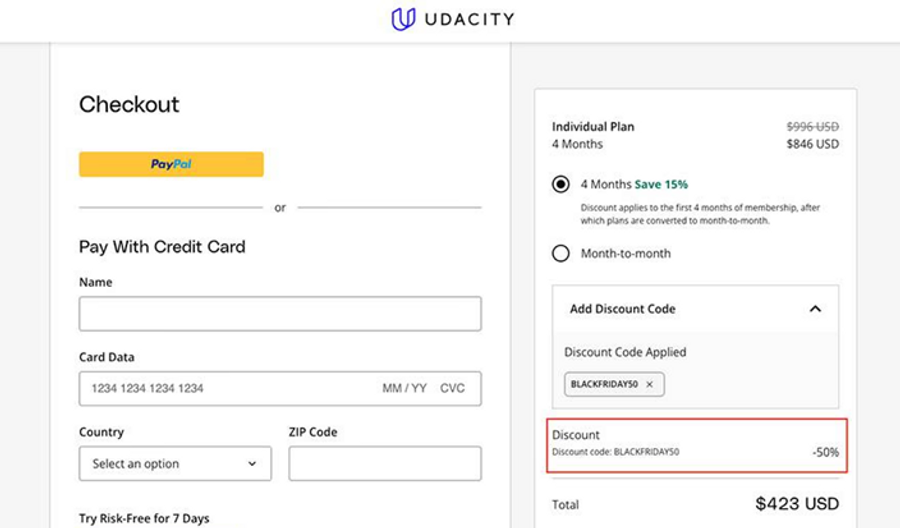The height and width of the screenshot is (528, 900).
Task: Remove the BLACKFRIDAY50 discount code
Action: [x=649, y=384]
